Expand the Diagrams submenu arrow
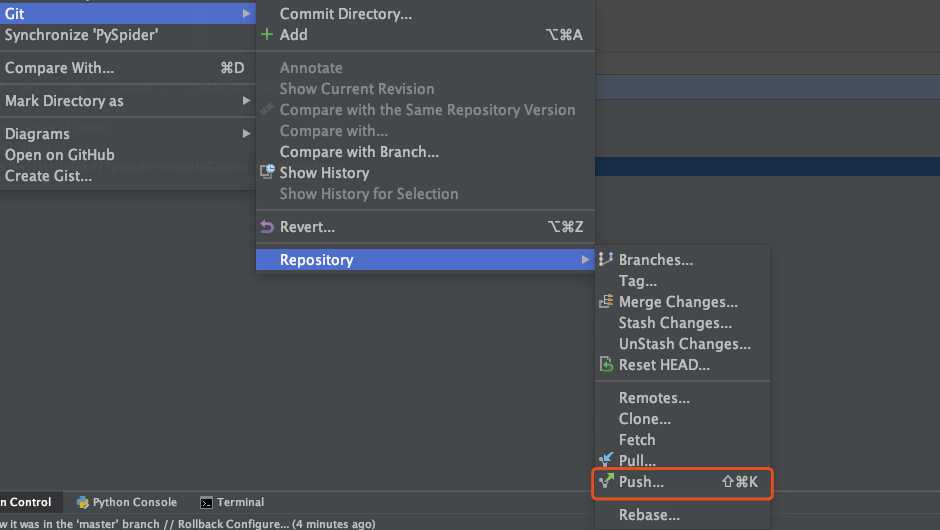Image resolution: width=940 pixels, height=530 pixels. tap(246, 134)
